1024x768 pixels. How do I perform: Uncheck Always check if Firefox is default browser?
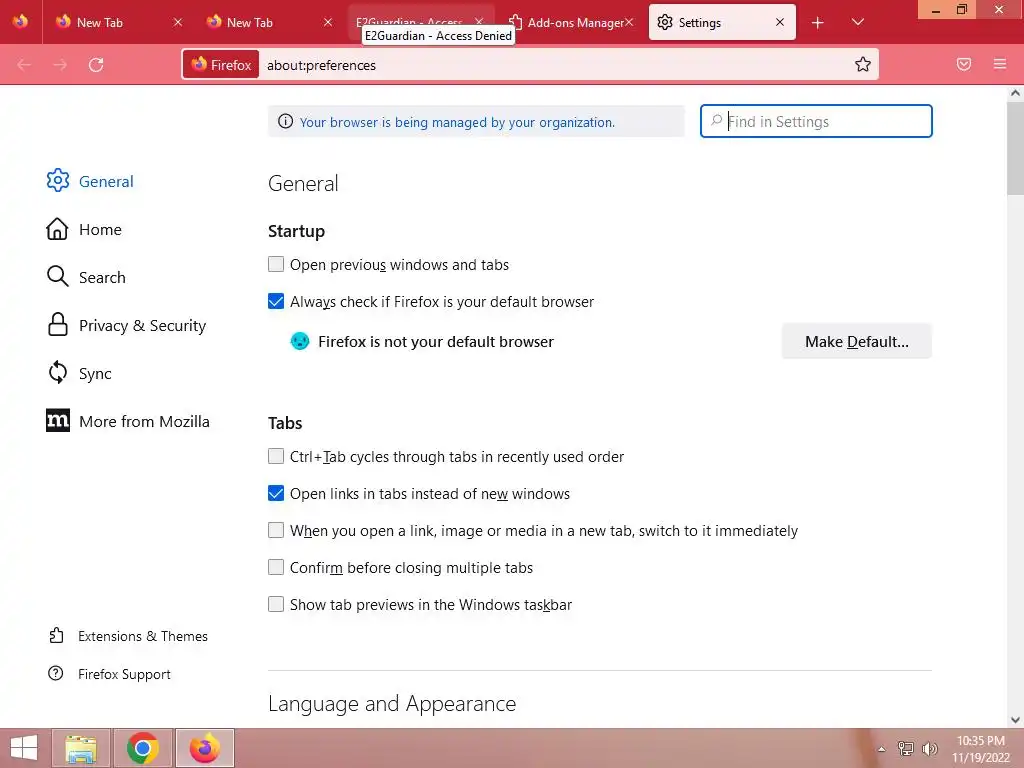click(276, 301)
